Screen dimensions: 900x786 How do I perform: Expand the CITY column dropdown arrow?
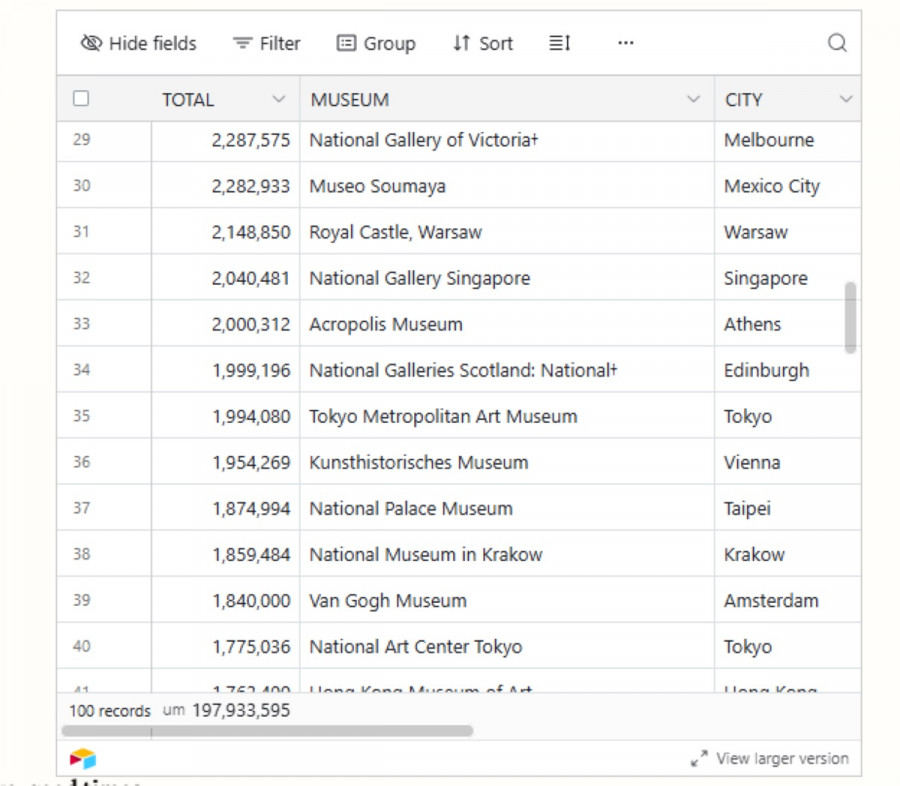click(846, 99)
